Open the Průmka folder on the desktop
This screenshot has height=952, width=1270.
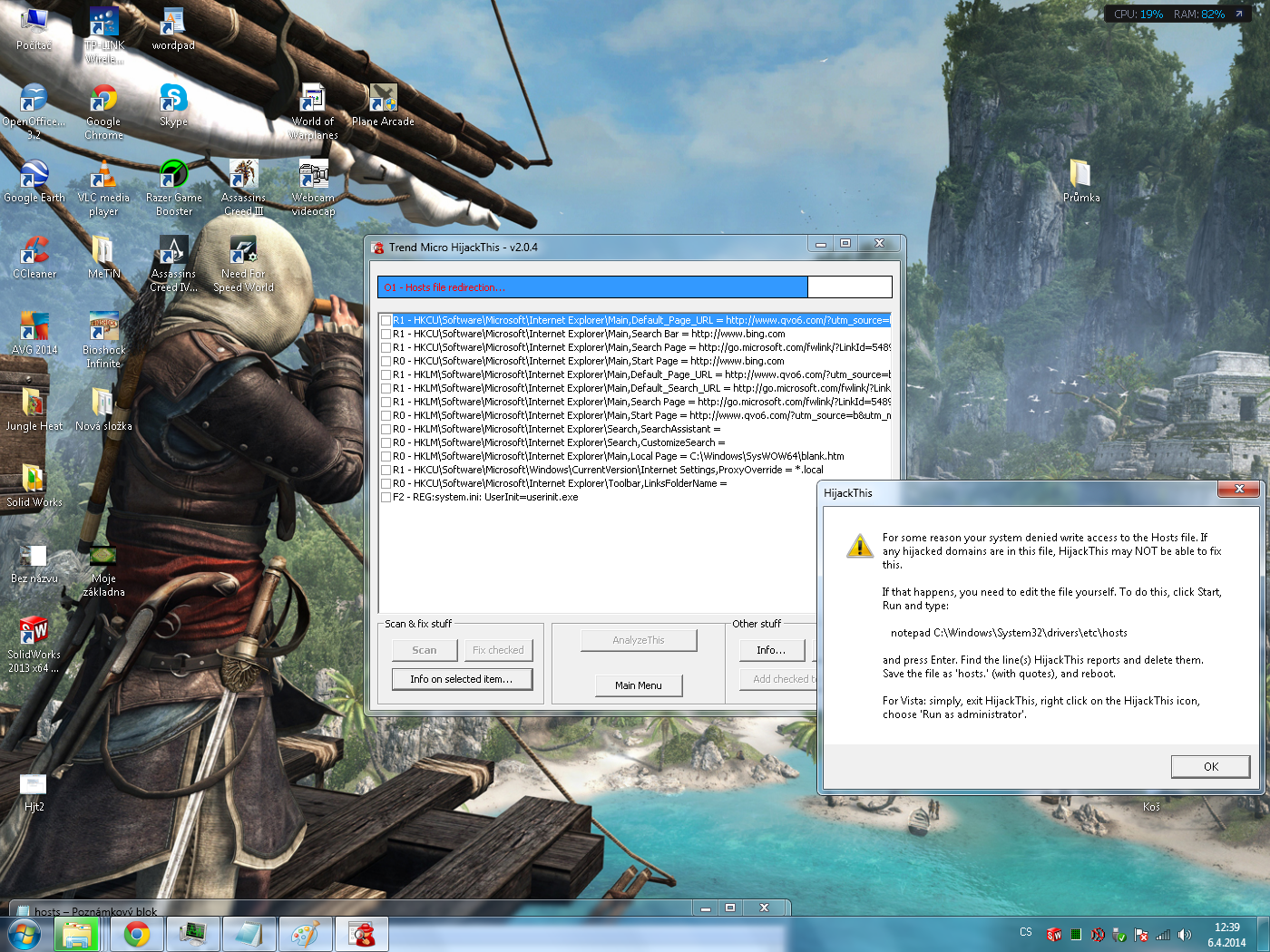pos(1080,177)
